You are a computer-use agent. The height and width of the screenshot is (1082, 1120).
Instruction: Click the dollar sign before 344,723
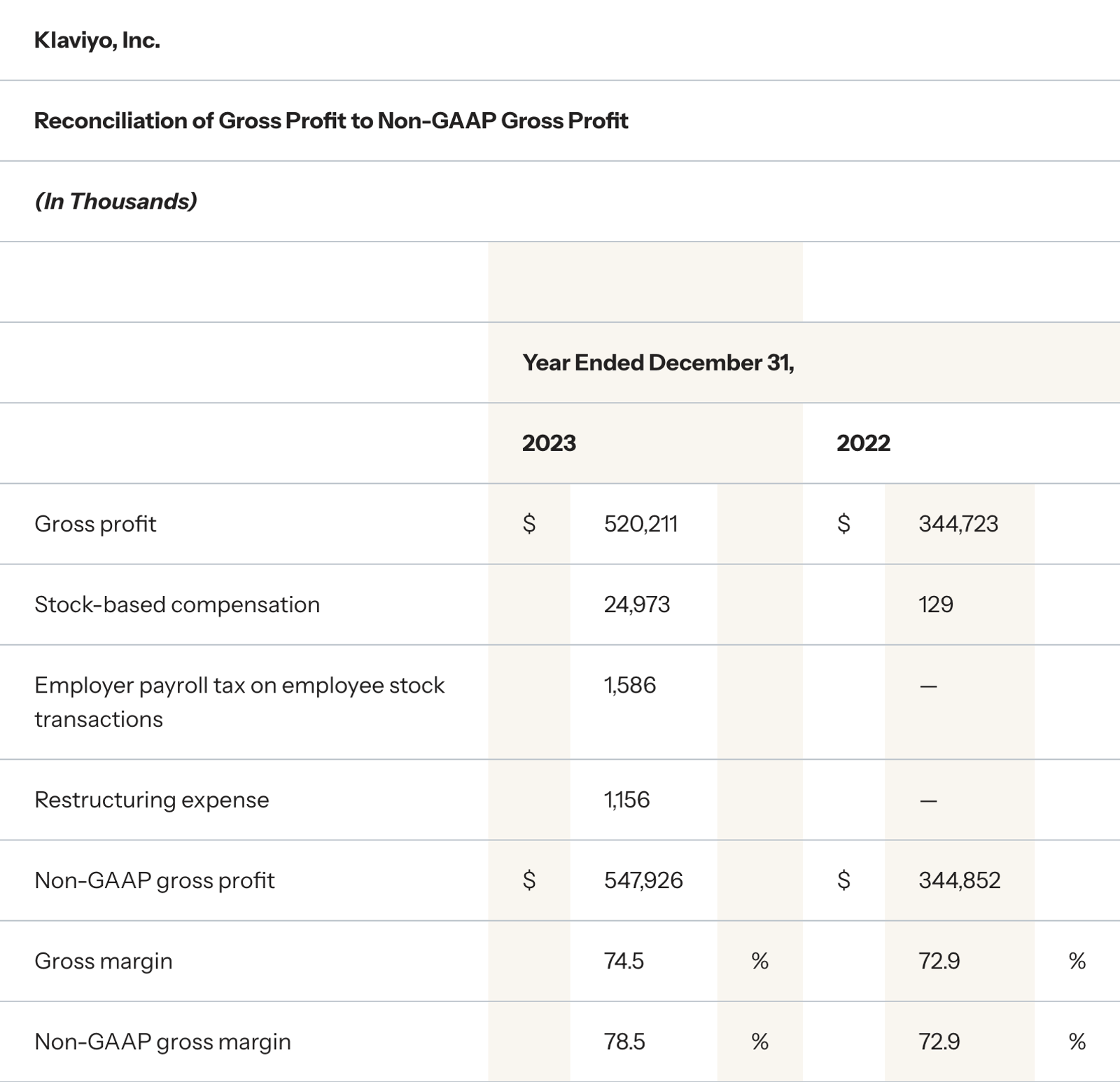tap(843, 524)
